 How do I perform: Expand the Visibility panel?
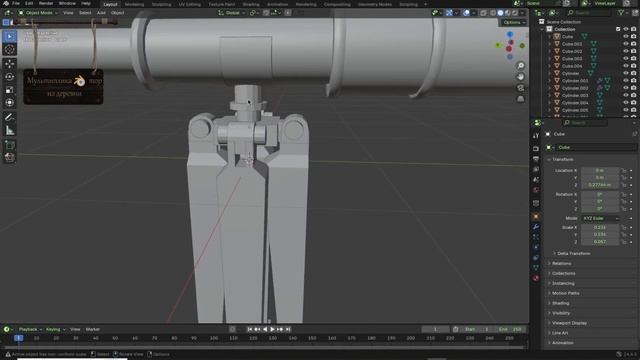click(x=561, y=313)
